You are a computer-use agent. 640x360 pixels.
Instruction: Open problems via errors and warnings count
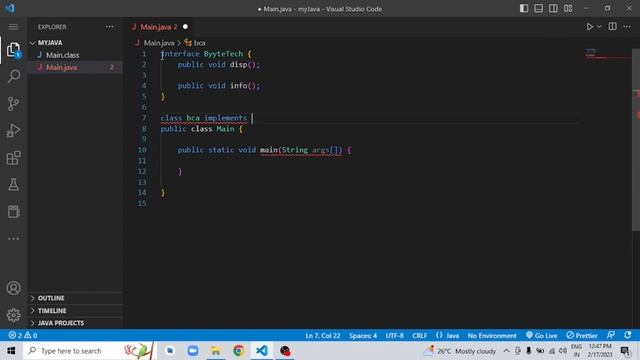click(23, 336)
